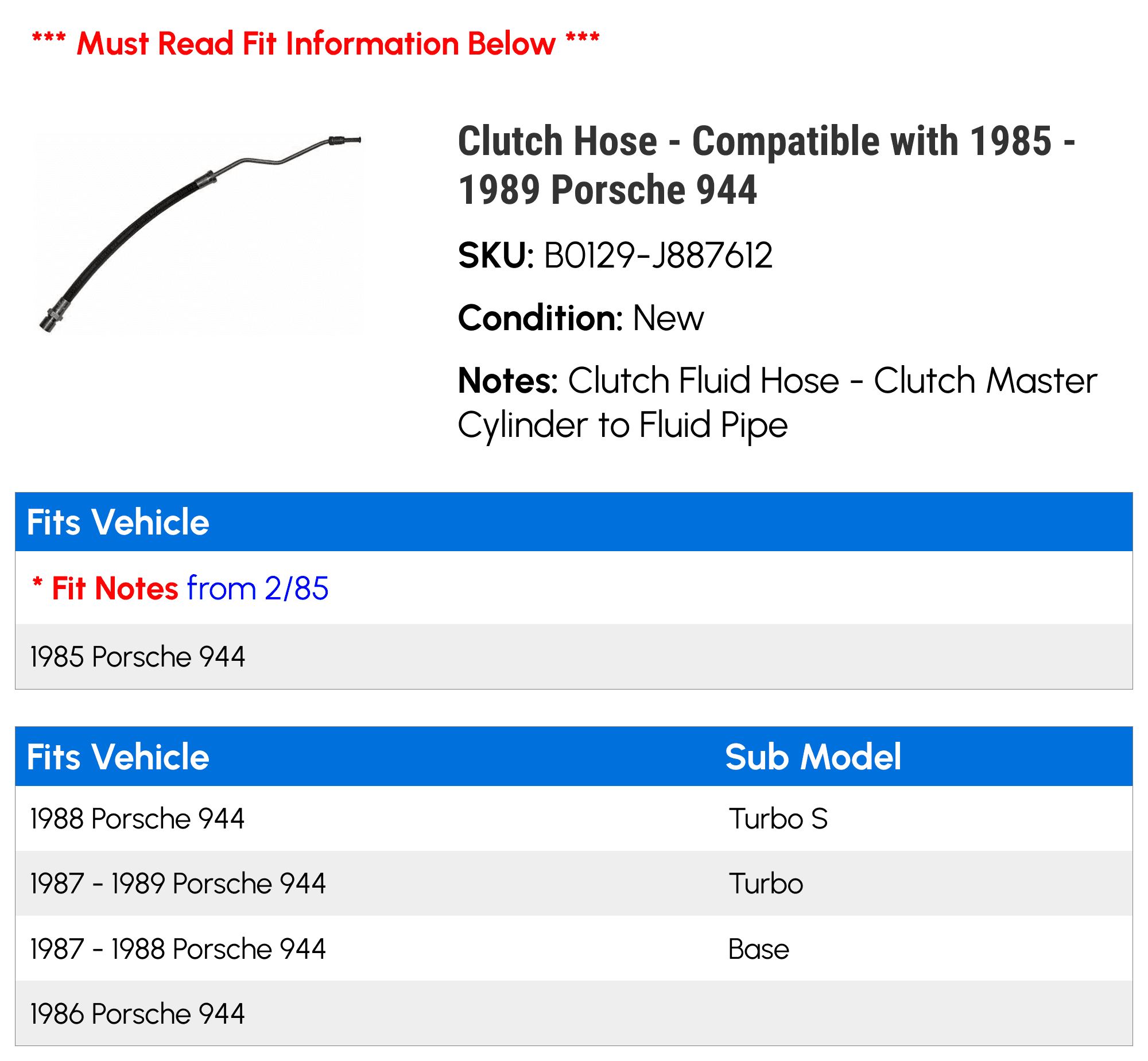
Task: Click the Base sub model cell
Action: (759, 949)
